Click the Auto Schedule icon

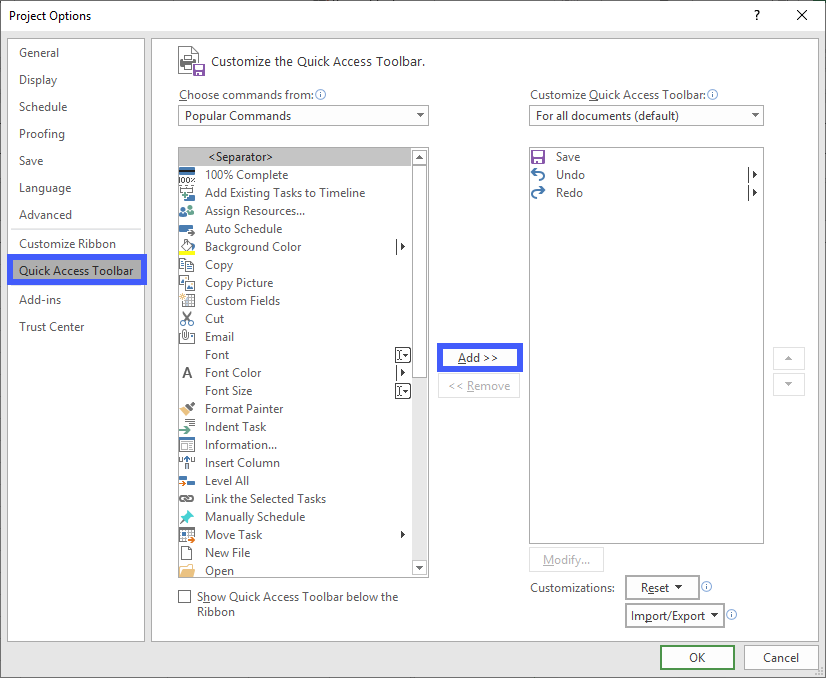point(186,229)
